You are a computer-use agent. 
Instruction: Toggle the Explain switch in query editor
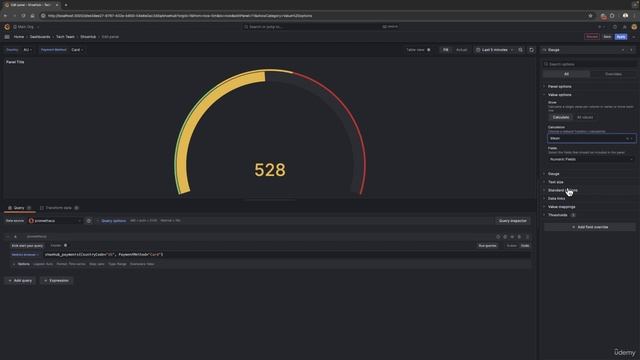pyautogui.click(x=65, y=245)
